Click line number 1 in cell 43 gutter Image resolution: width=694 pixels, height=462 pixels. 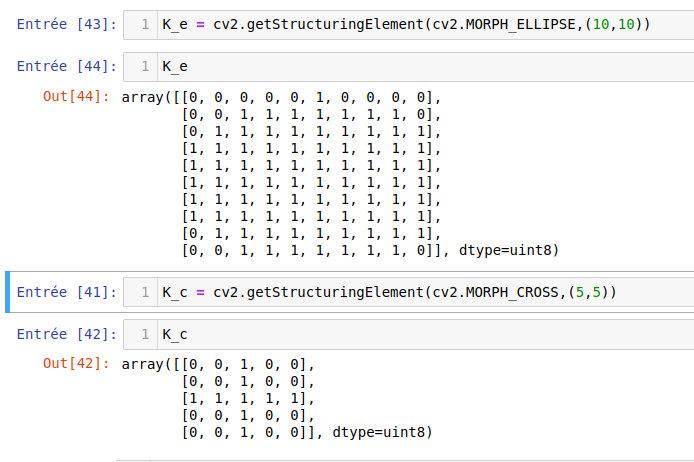point(146,23)
